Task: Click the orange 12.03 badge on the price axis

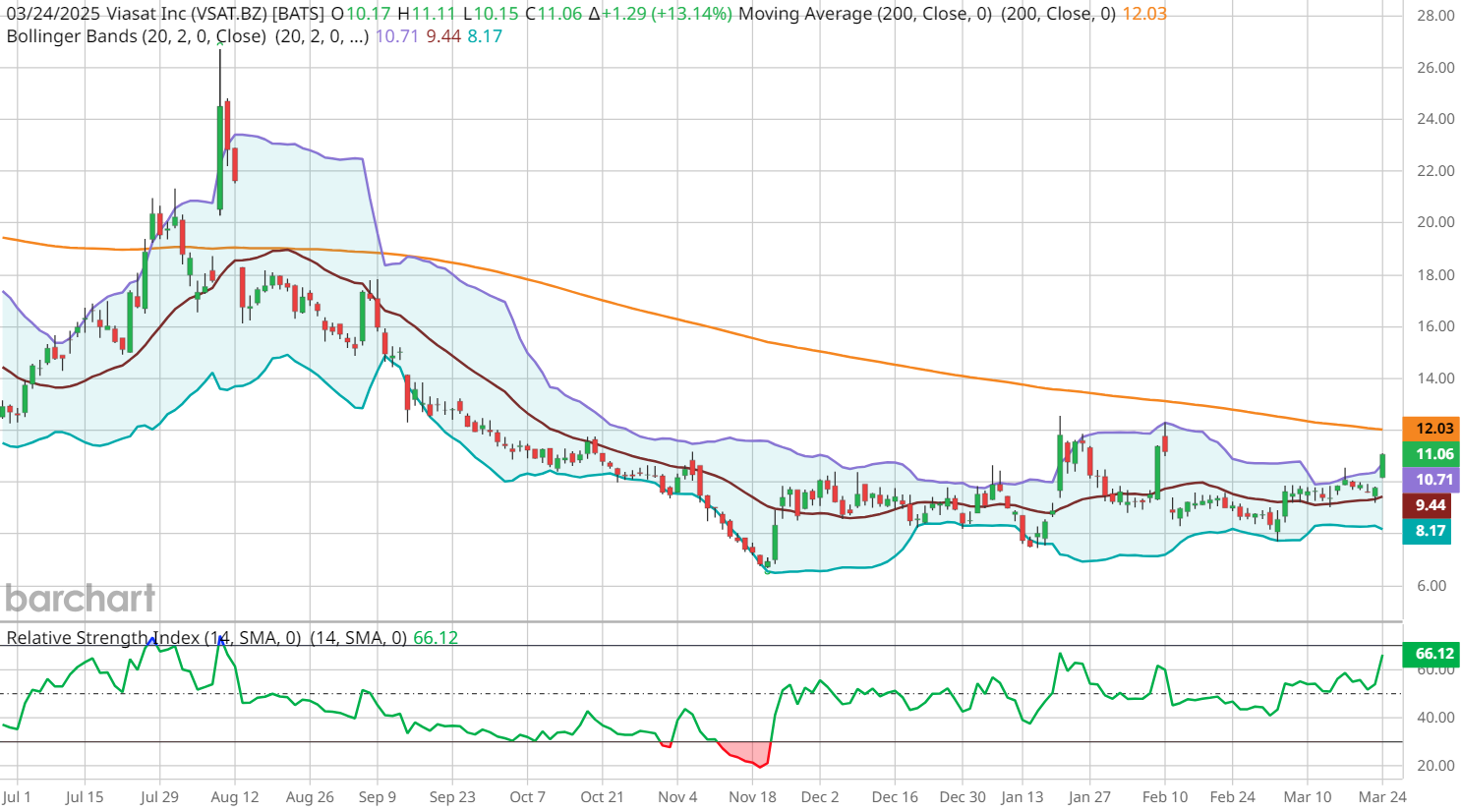Action: pyautogui.click(x=1433, y=429)
